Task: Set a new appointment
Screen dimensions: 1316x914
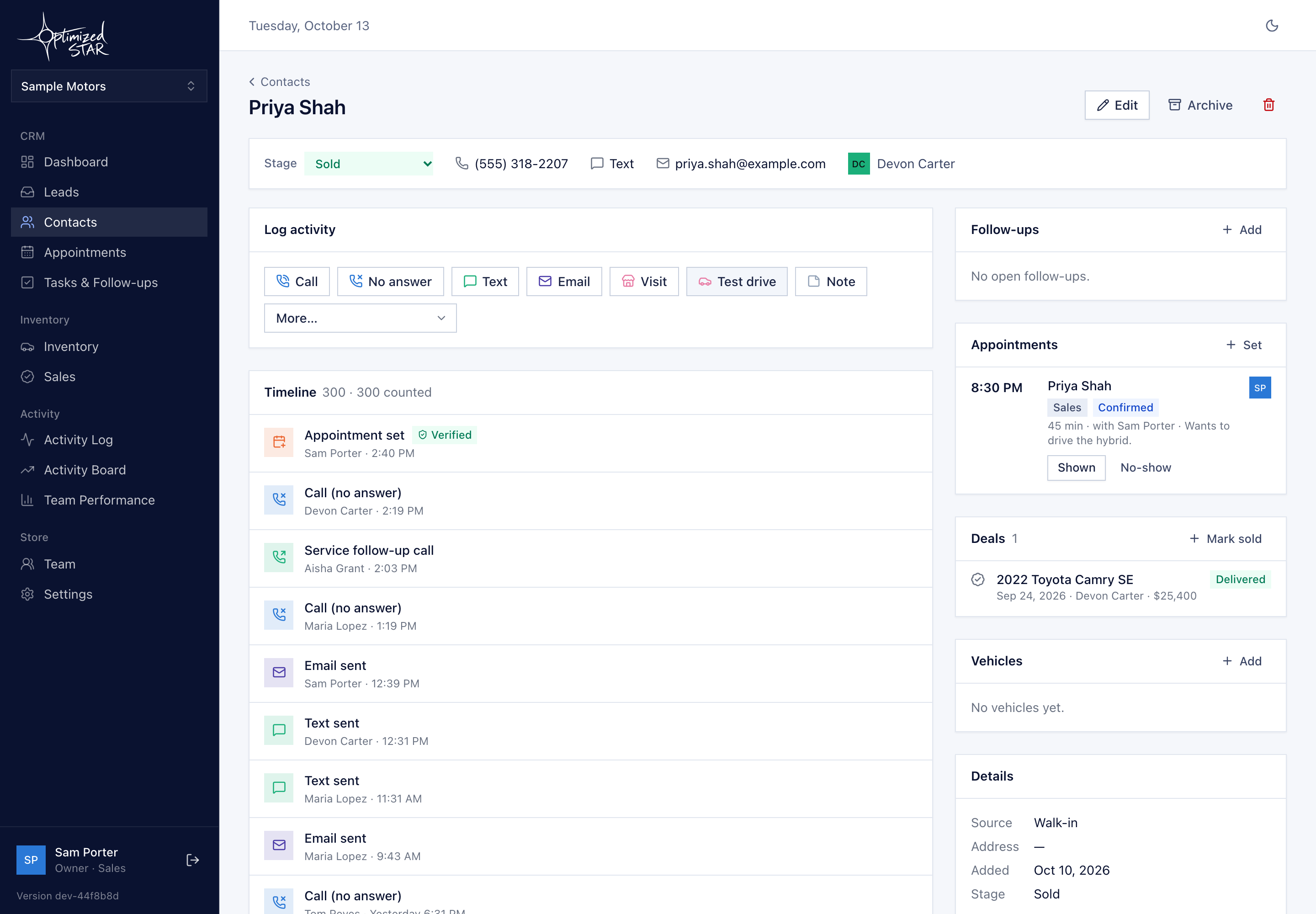Action: point(1243,345)
